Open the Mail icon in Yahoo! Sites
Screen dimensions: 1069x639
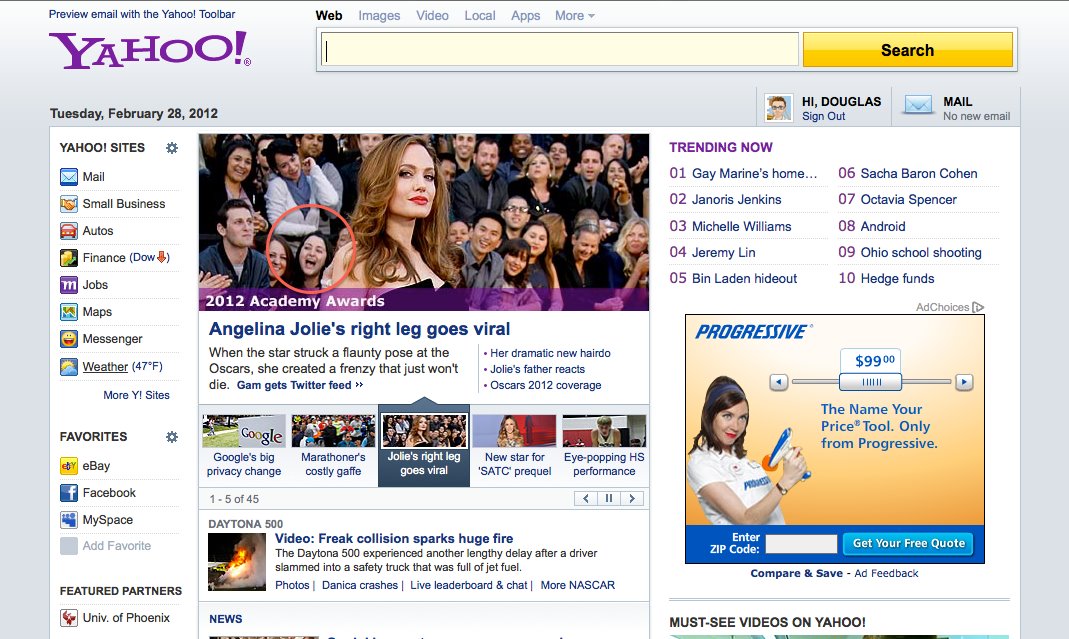[69, 177]
